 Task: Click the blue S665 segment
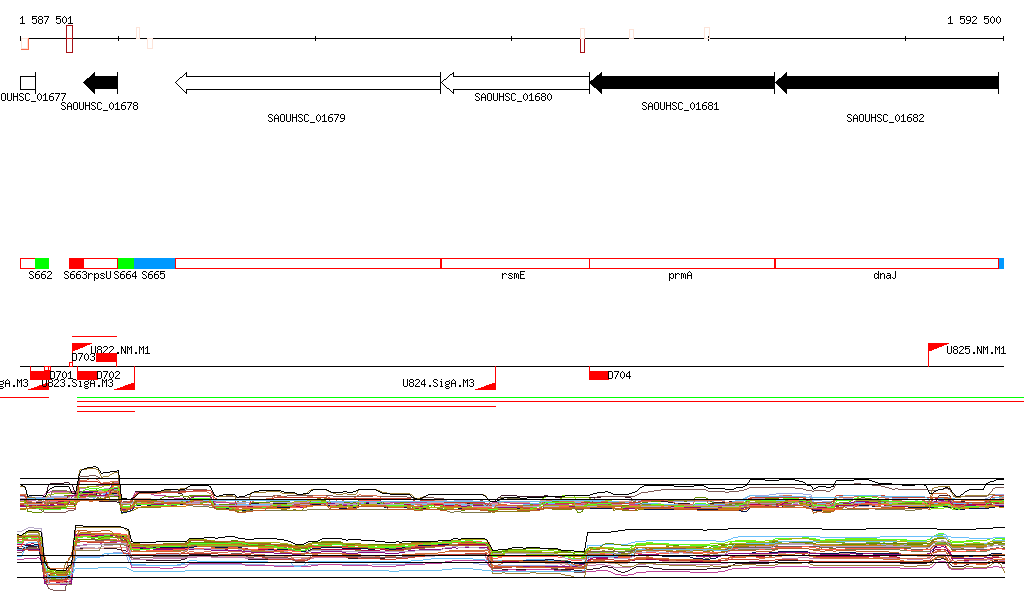point(155,264)
